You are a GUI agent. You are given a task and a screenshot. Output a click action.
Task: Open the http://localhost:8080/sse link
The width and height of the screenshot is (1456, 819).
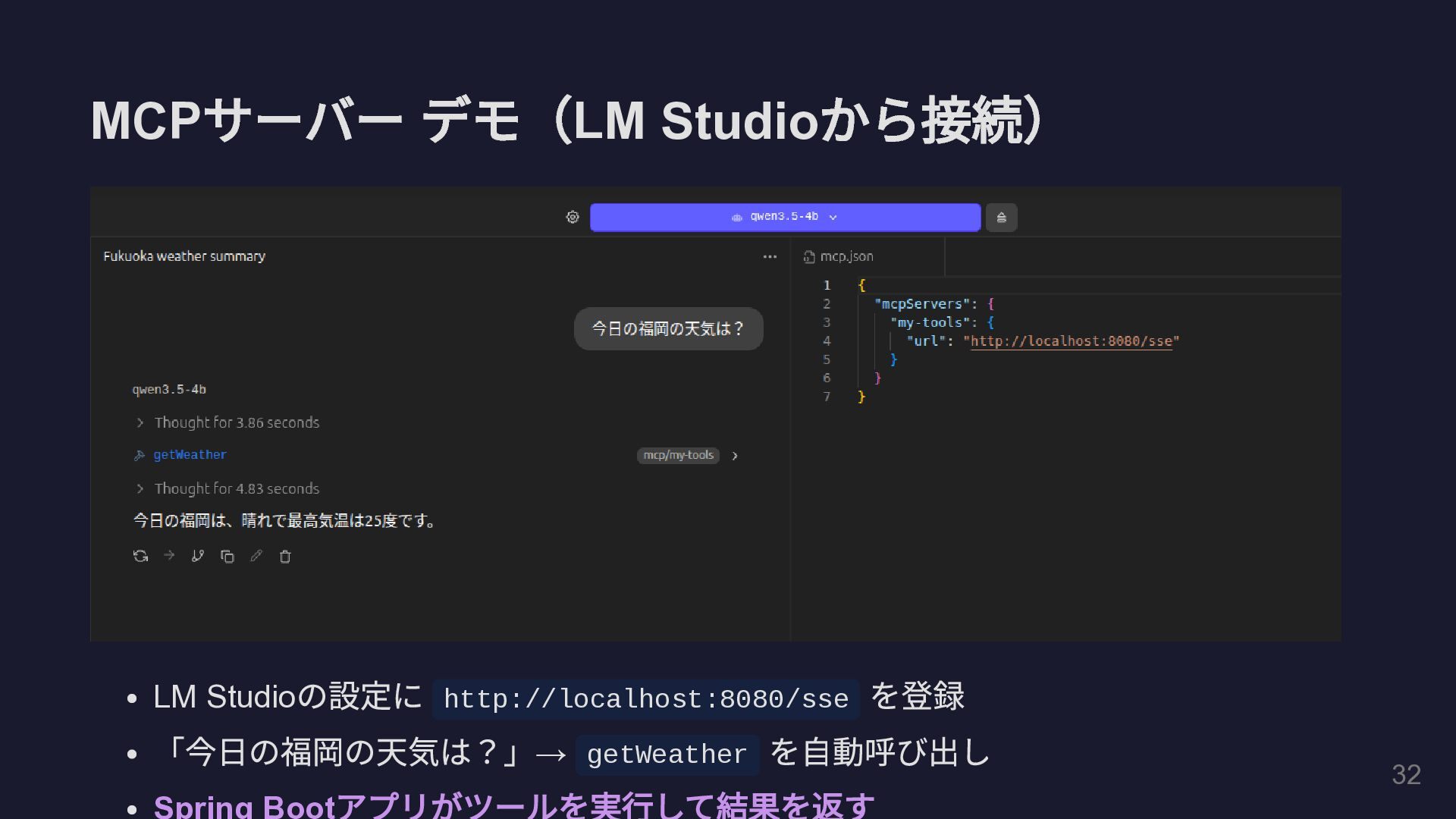coord(1071,341)
